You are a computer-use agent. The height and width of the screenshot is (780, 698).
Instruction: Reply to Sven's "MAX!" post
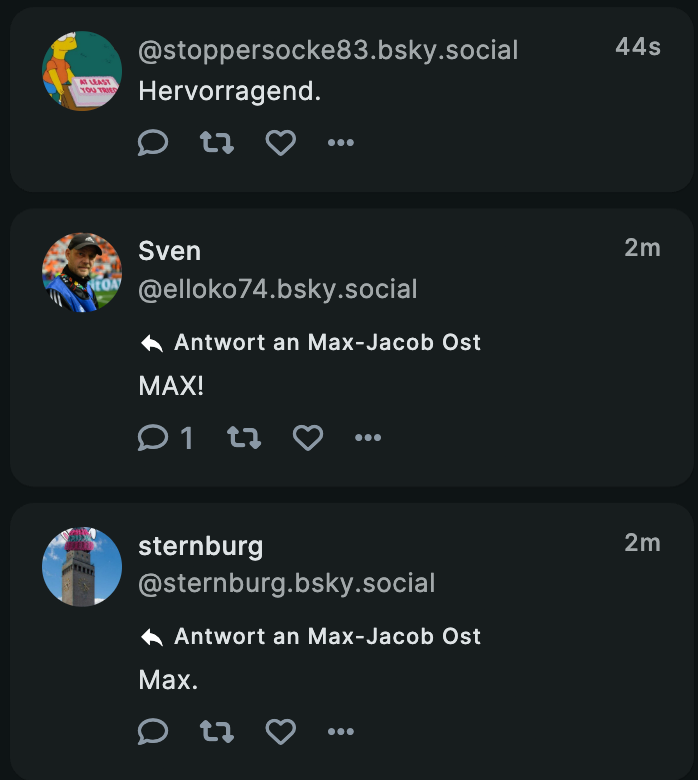(154, 438)
